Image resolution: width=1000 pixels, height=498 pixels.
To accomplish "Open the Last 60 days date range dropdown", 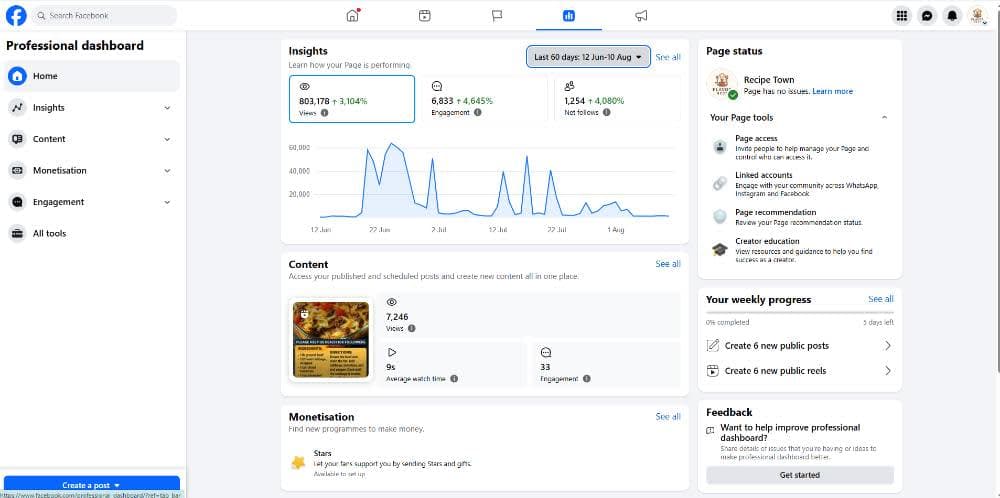I will pos(588,57).
